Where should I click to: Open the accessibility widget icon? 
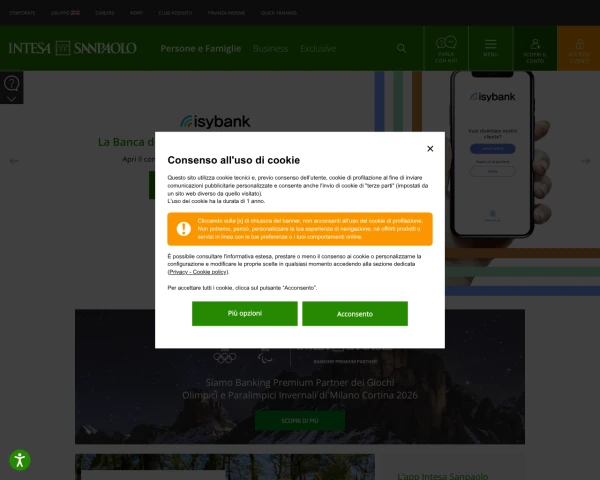tap(20, 460)
